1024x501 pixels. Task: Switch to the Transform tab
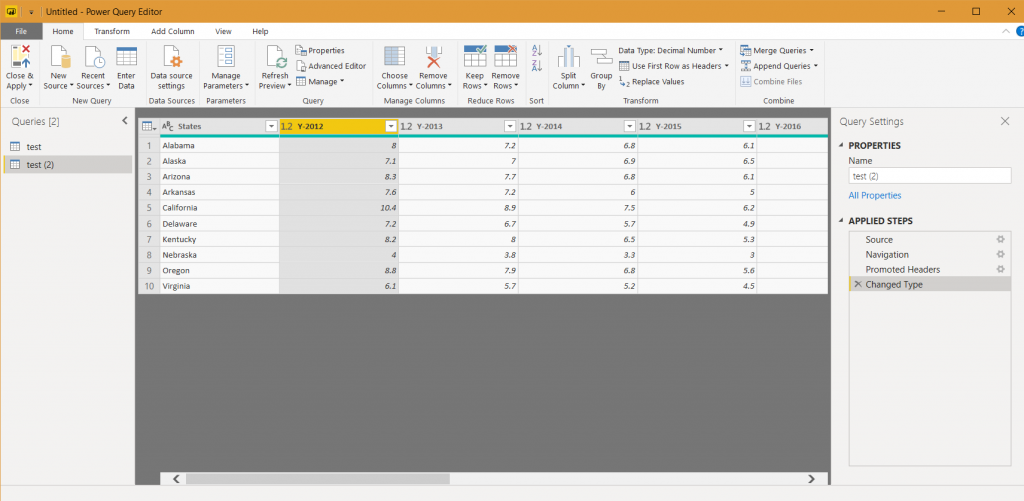coord(112,31)
